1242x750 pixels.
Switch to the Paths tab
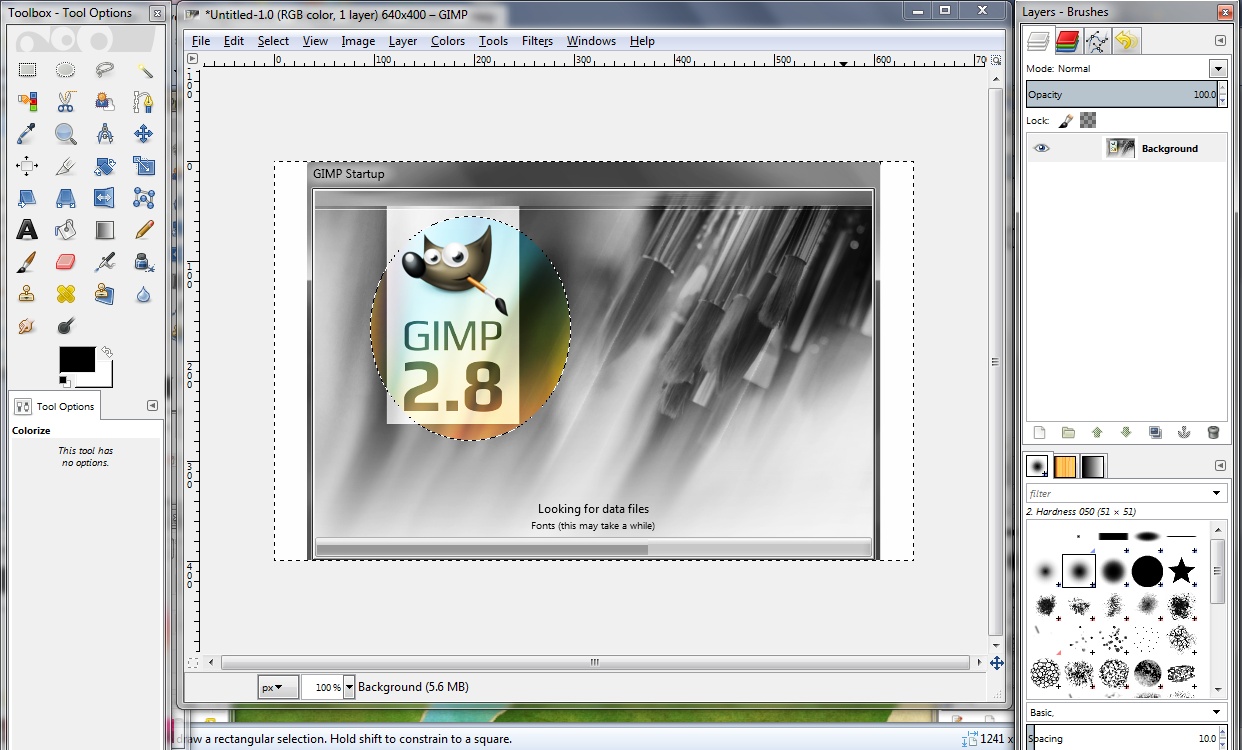coord(1097,41)
